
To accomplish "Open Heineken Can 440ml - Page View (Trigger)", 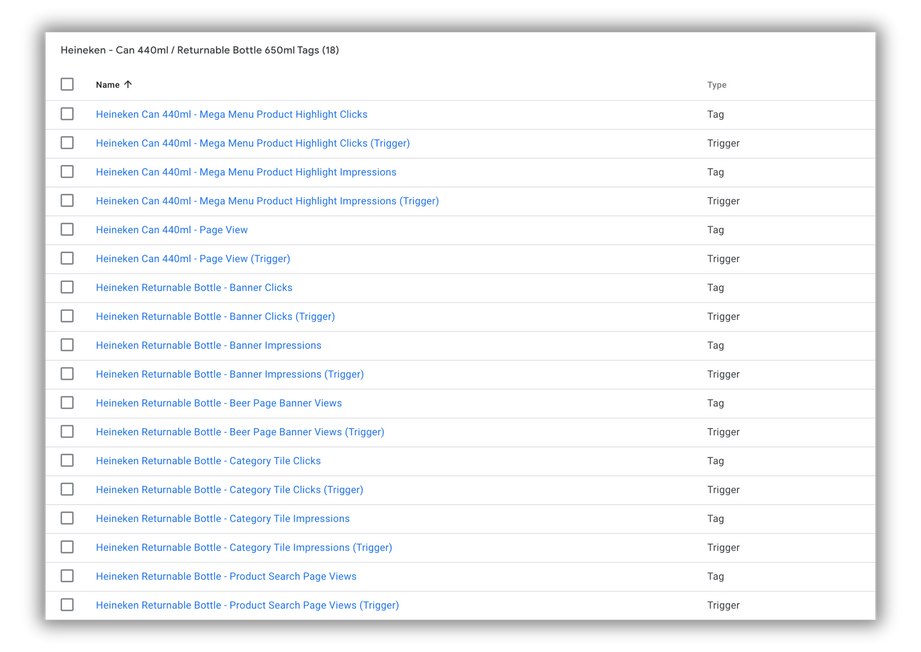I will coord(193,258).
